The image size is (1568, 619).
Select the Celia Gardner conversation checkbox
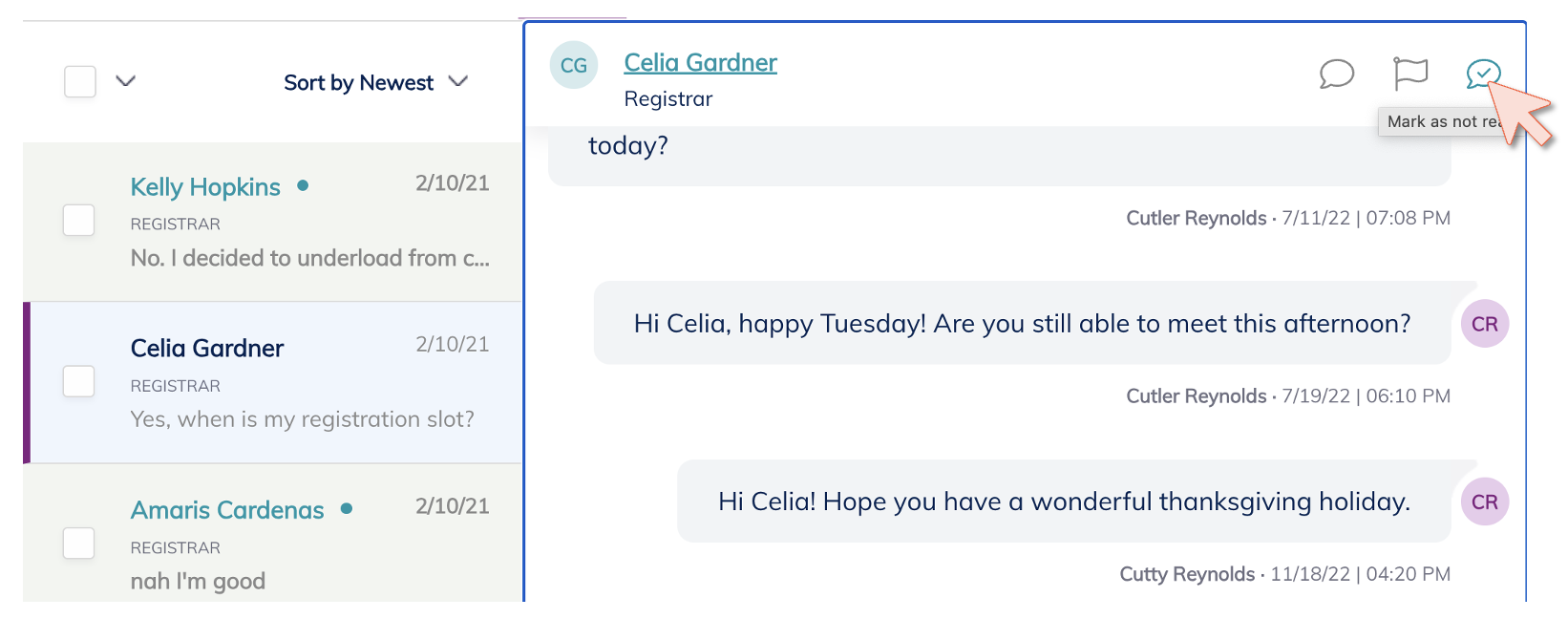(x=78, y=382)
